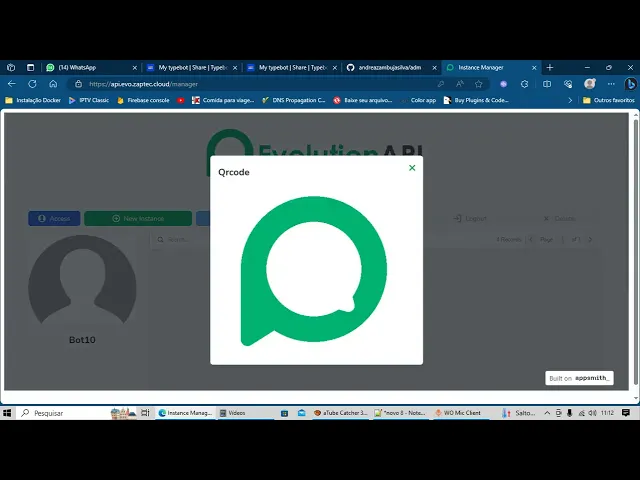Close the WhatsApp tab

pyautogui.click(x=135, y=68)
